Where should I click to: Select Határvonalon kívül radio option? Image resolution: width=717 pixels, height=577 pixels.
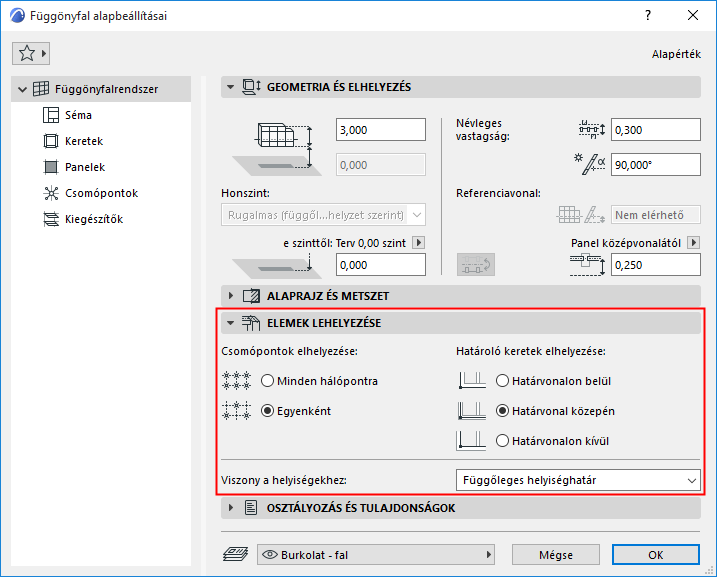pyautogui.click(x=502, y=441)
